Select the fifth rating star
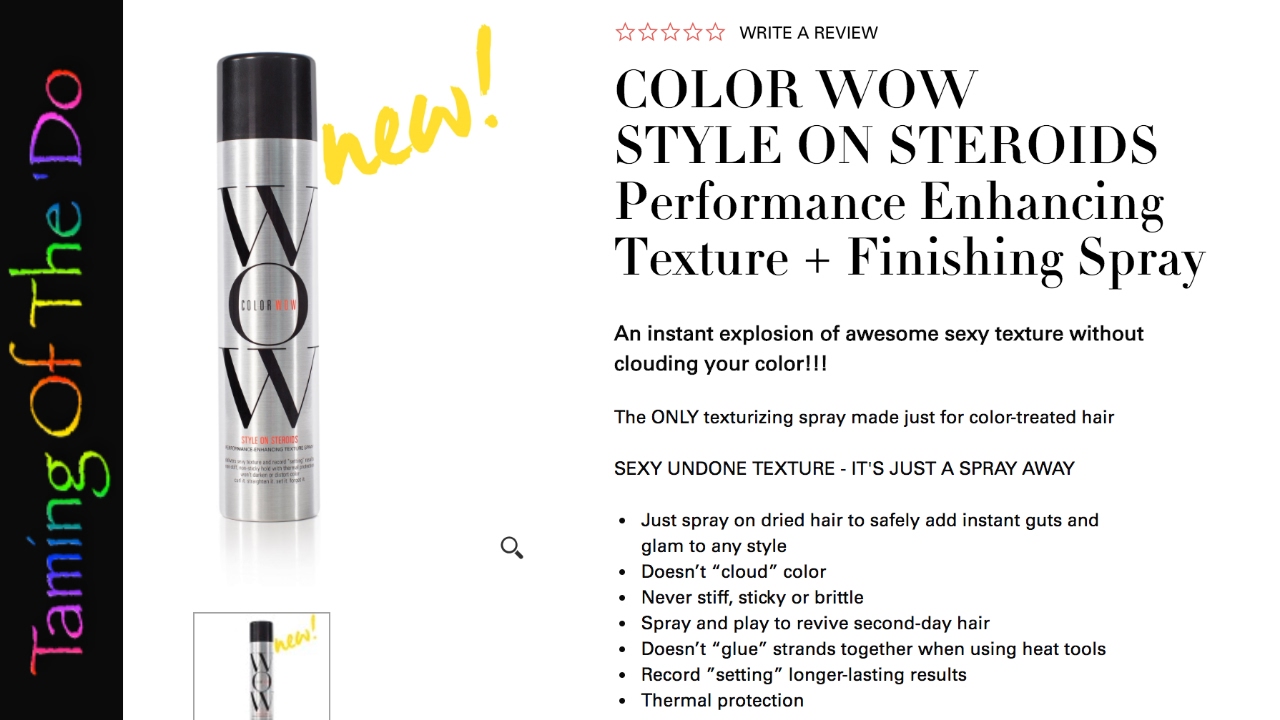 pyautogui.click(x=715, y=32)
